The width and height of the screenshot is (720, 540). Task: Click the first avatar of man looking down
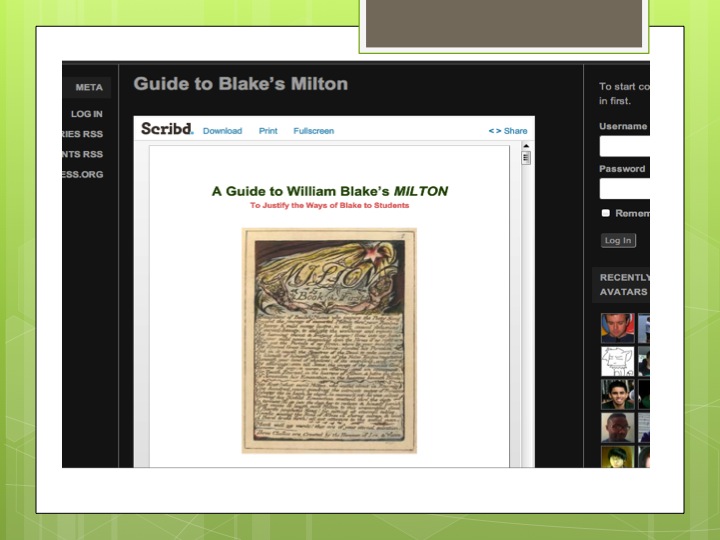tap(618, 328)
